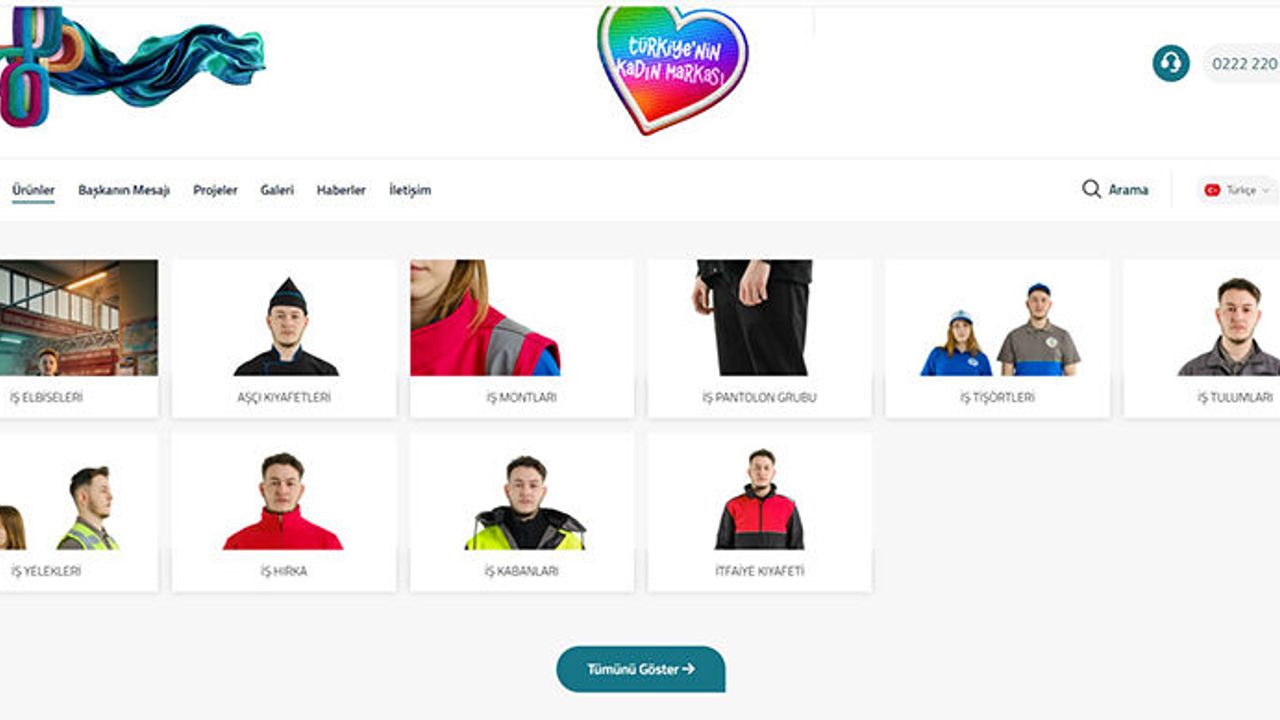Open the Haberler page

click(341, 190)
